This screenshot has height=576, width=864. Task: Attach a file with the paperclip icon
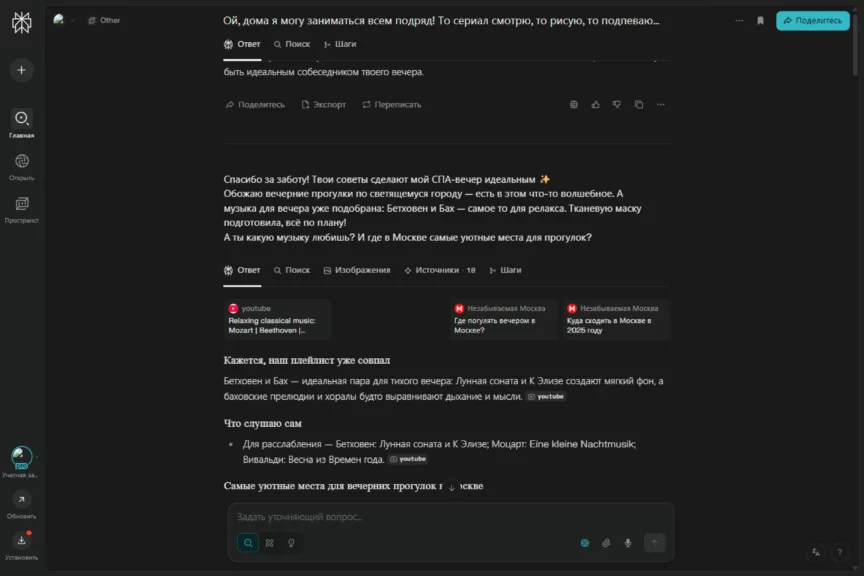pyautogui.click(x=606, y=543)
